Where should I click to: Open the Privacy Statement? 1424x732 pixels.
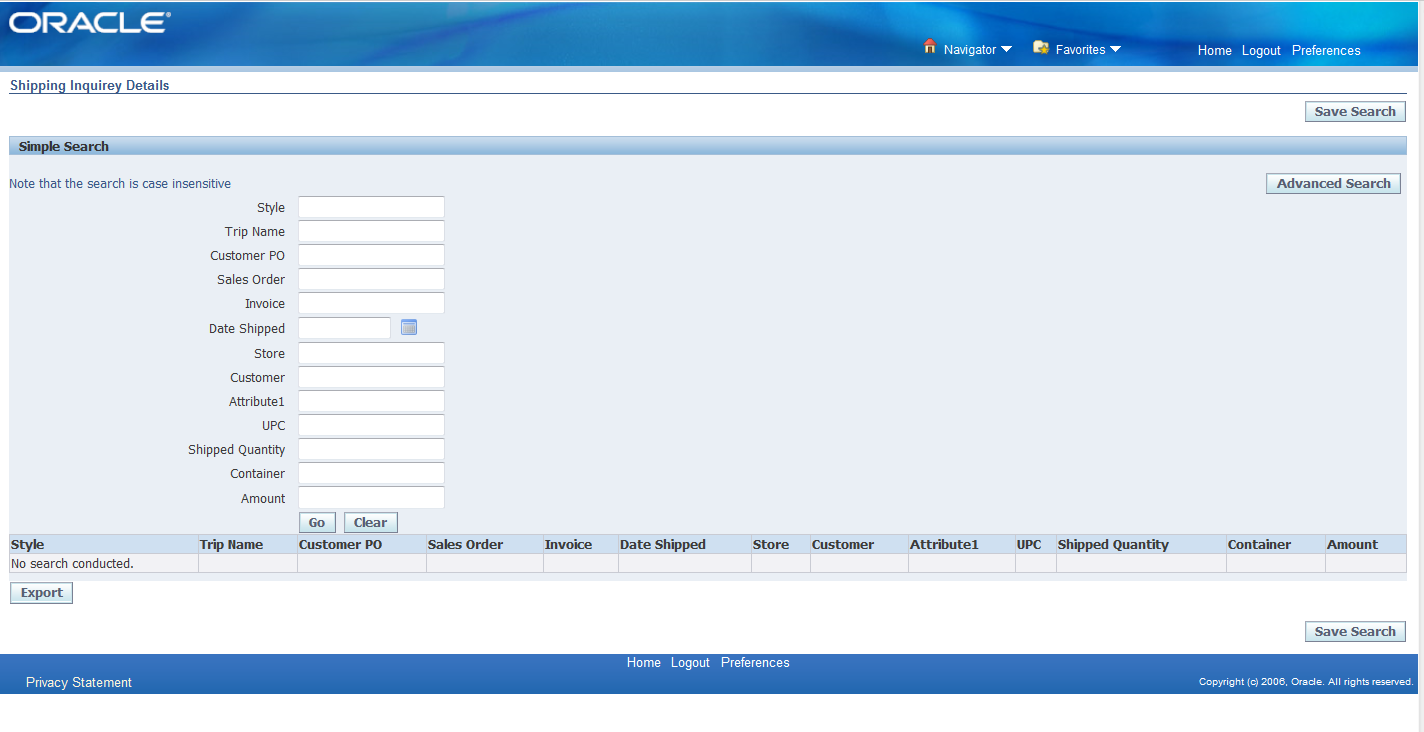(x=78, y=682)
